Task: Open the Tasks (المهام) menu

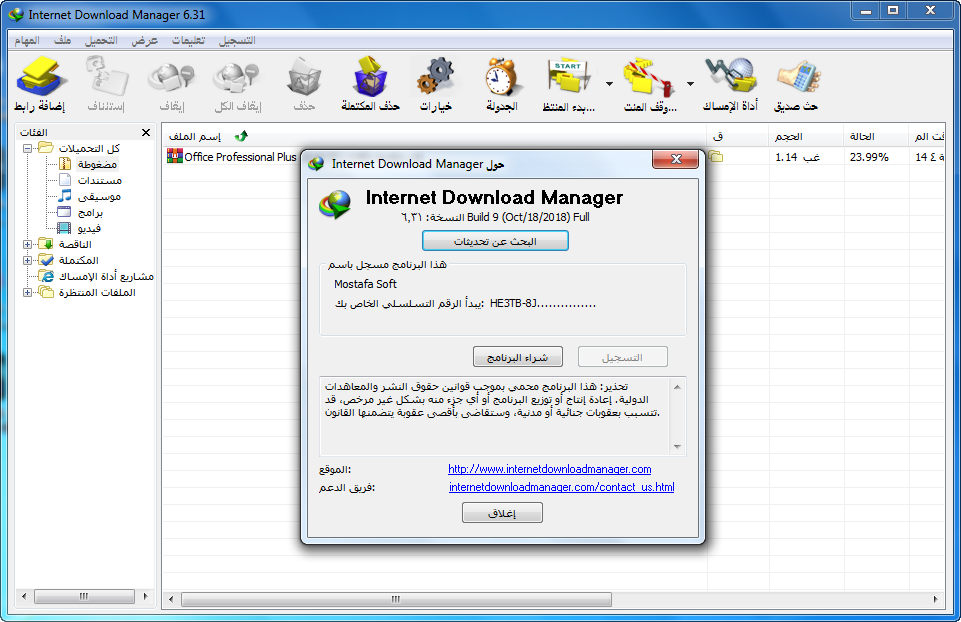Action: coord(27,40)
